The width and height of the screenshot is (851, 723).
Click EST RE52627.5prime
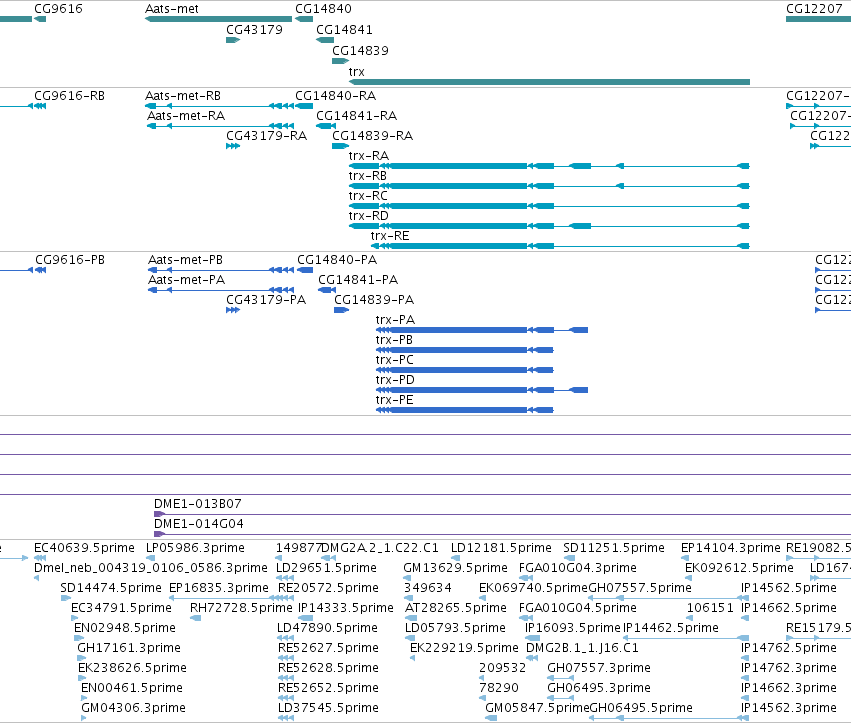[x=328, y=648]
